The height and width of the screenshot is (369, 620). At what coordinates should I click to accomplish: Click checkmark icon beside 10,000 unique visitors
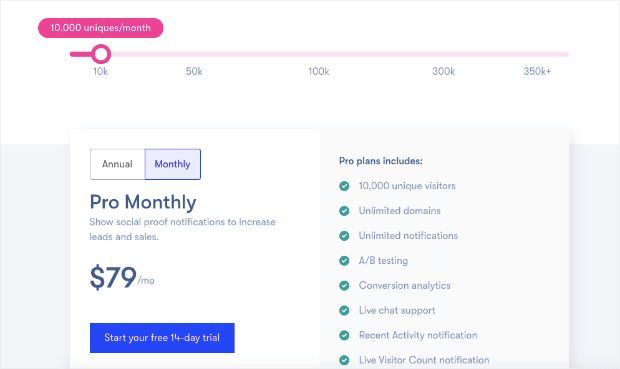[344, 186]
